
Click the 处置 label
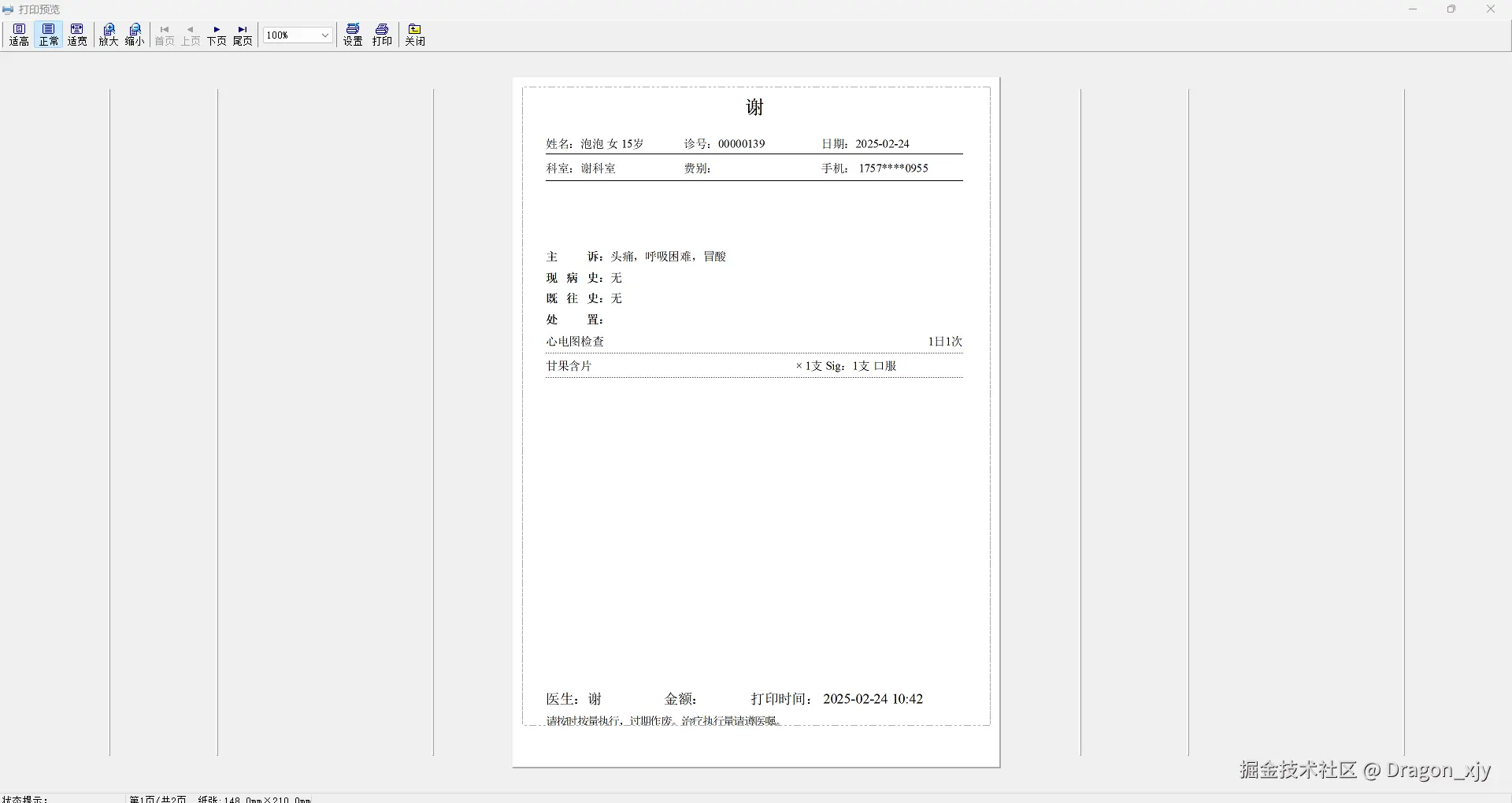pyautogui.click(x=575, y=320)
